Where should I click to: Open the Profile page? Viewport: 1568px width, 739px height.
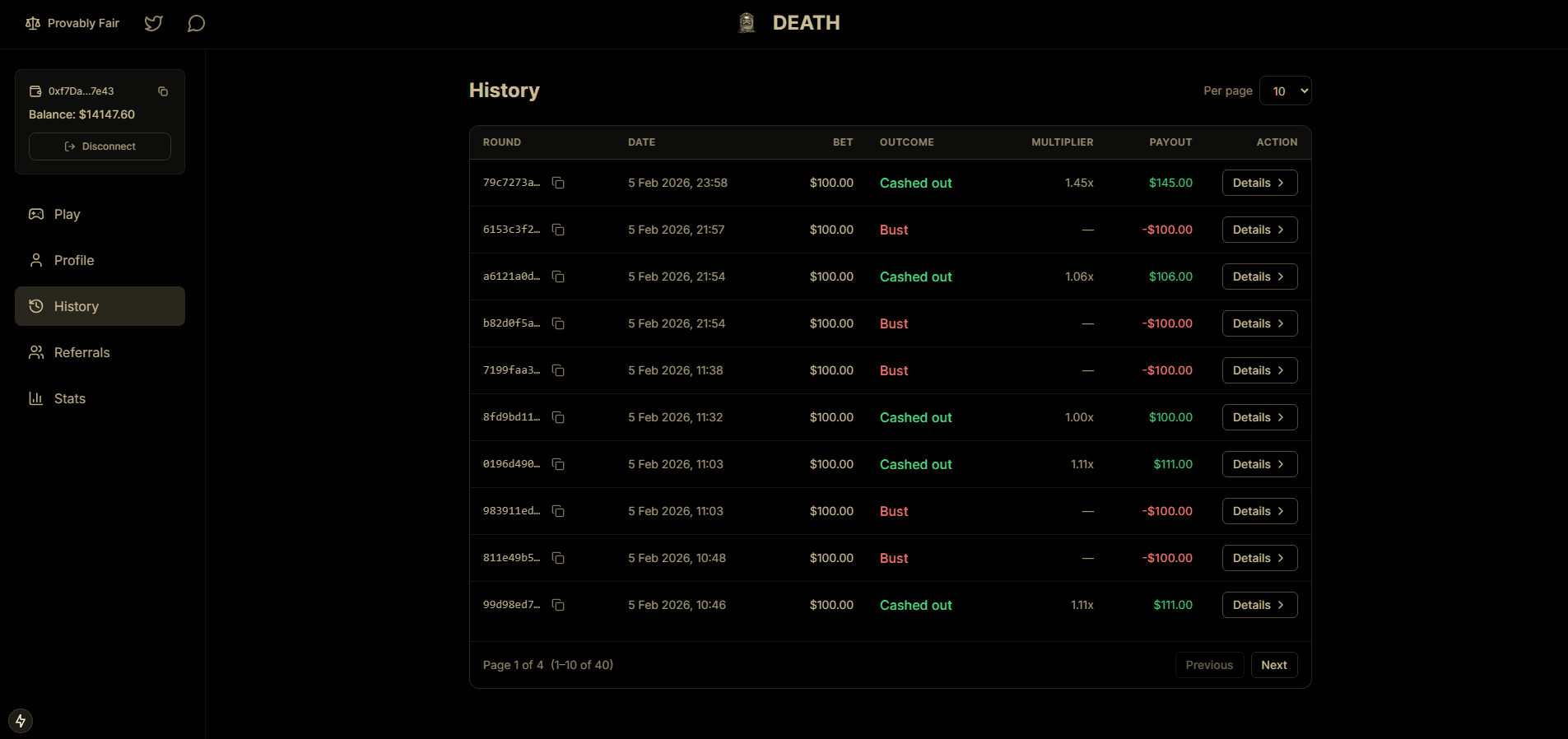click(x=100, y=260)
